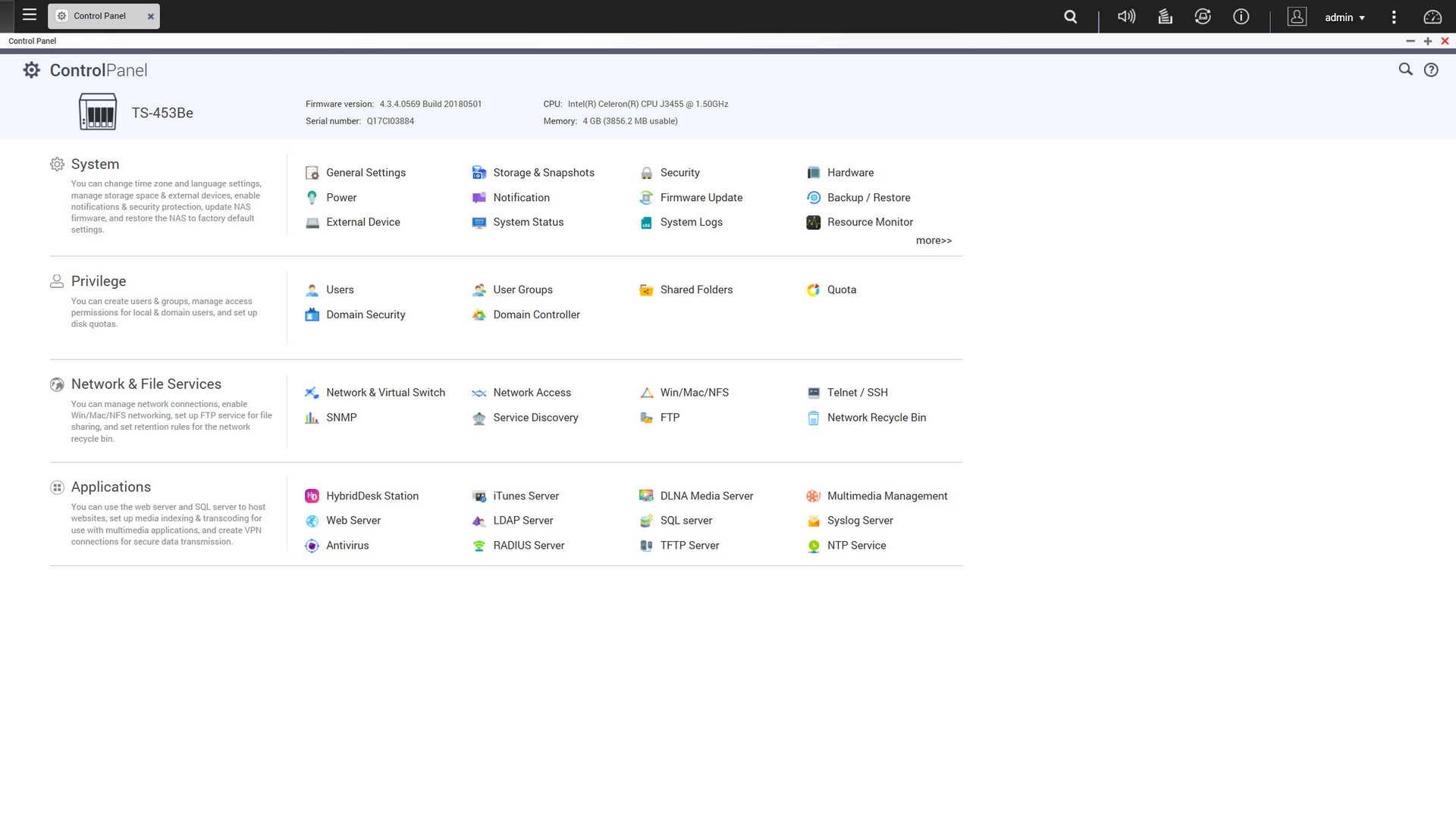Image resolution: width=1456 pixels, height=814 pixels.
Task: Open RADIUS Server
Action: pos(518,546)
